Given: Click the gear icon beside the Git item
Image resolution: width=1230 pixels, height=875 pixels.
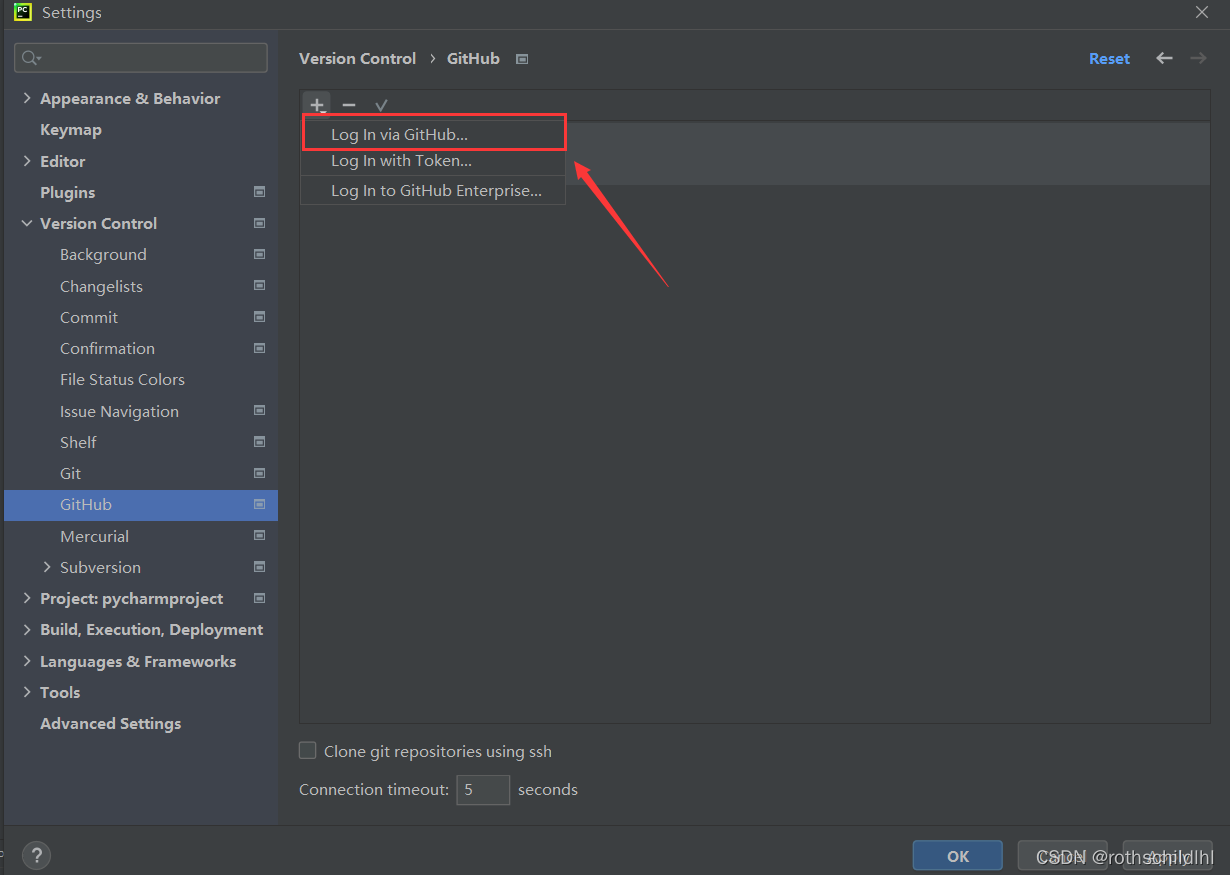Looking at the screenshot, I should 259,473.
